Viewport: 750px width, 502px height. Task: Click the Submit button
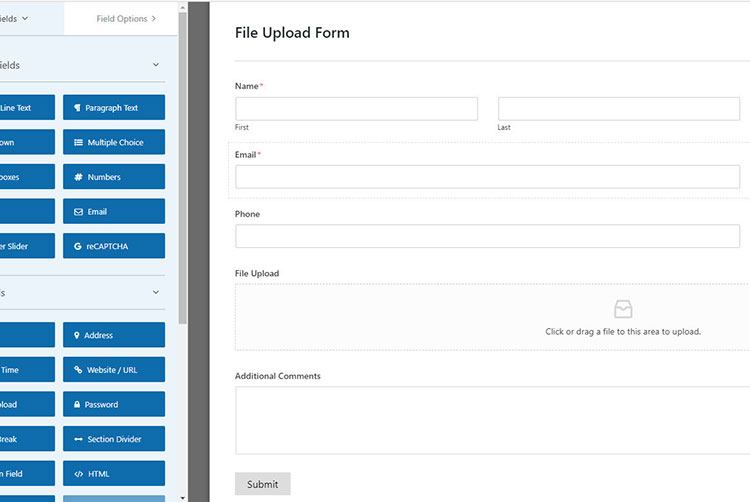coord(263,484)
